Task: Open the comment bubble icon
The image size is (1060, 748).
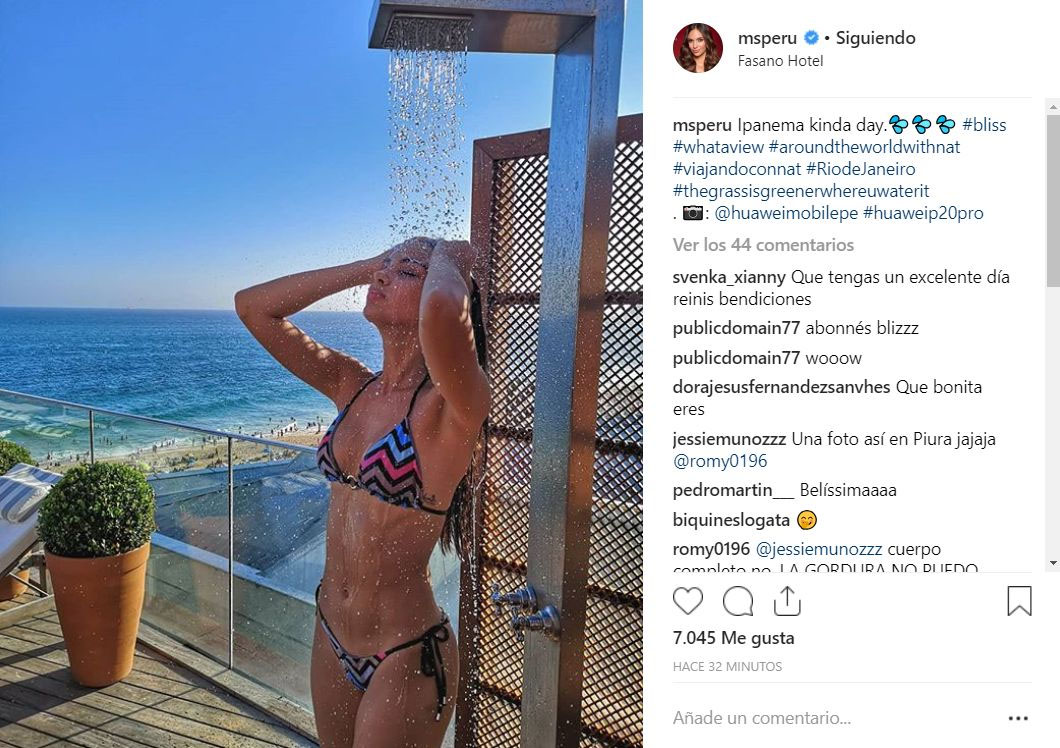Action: point(738,601)
